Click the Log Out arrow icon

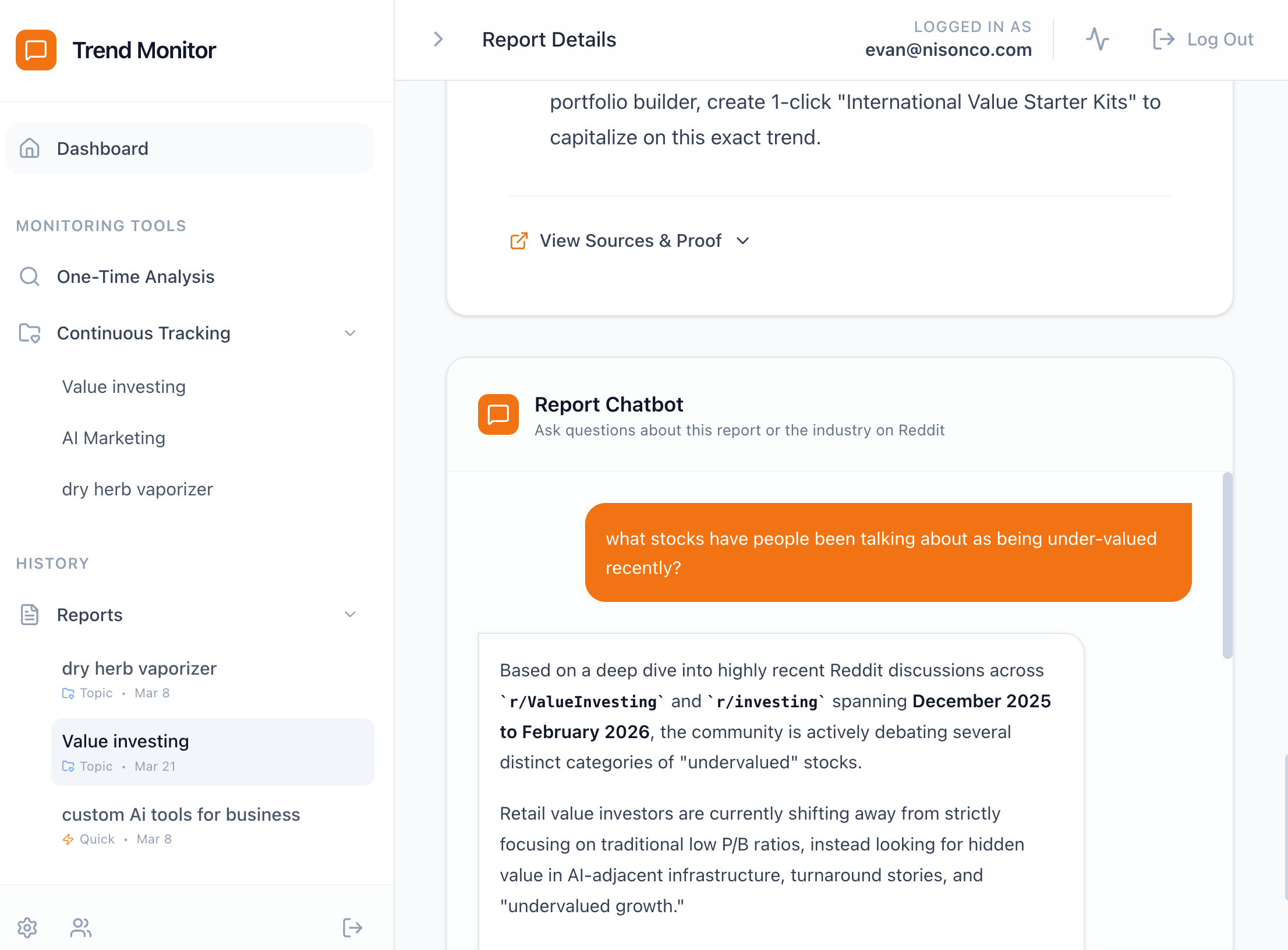(1163, 40)
